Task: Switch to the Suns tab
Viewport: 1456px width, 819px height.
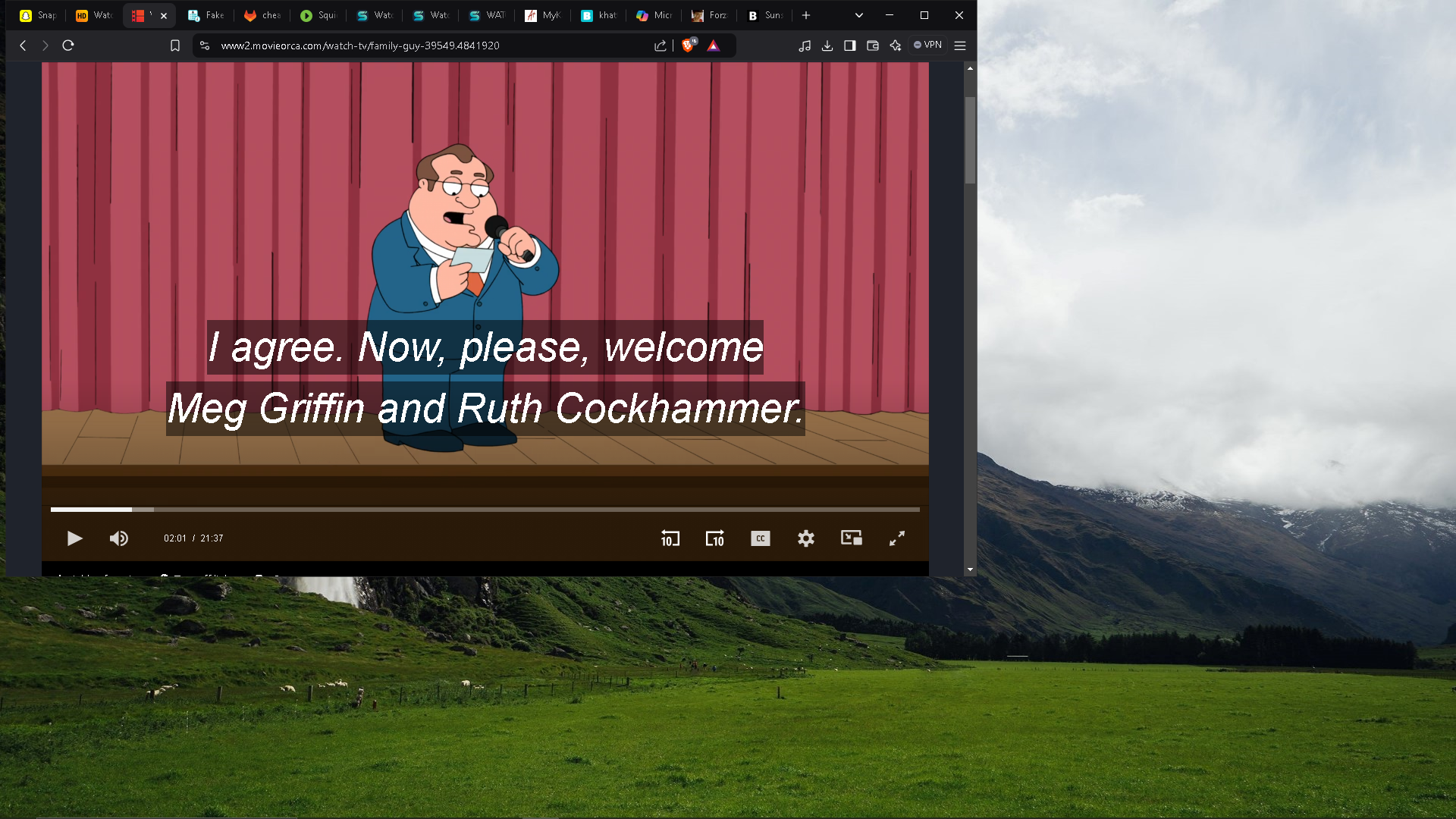Action: [x=766, y=15]
